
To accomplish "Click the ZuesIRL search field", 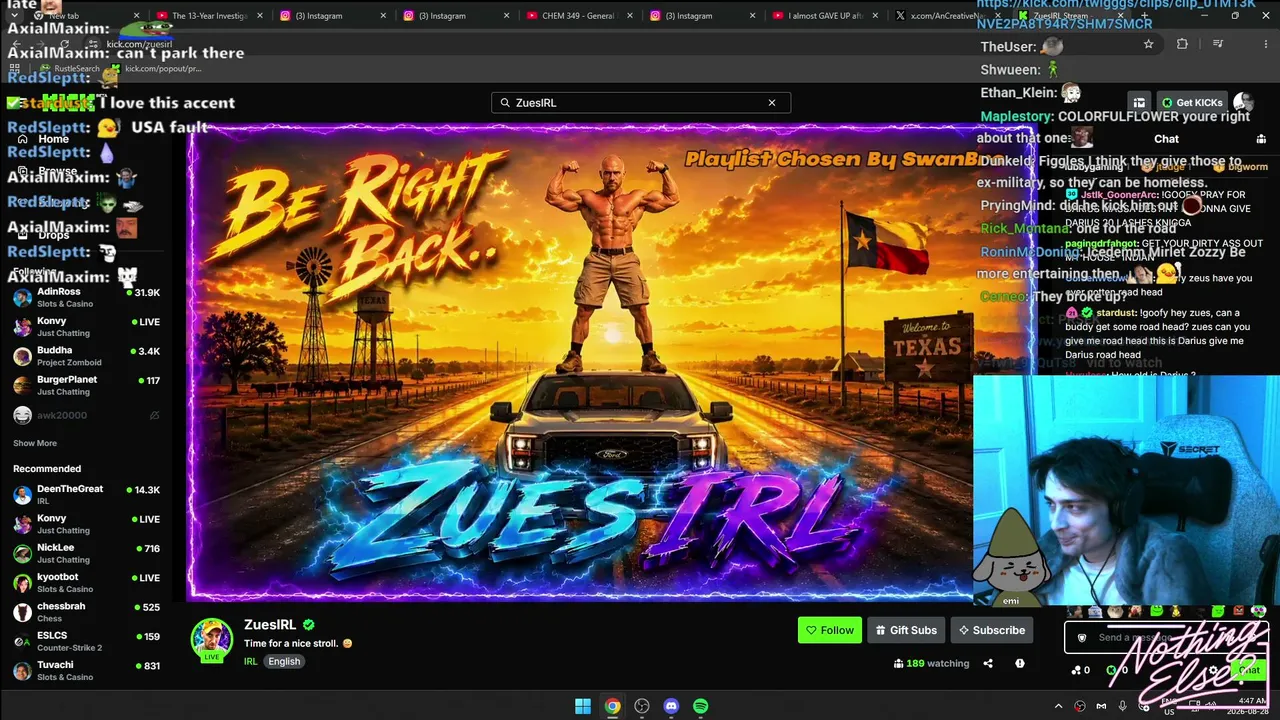I will [640, 102].
